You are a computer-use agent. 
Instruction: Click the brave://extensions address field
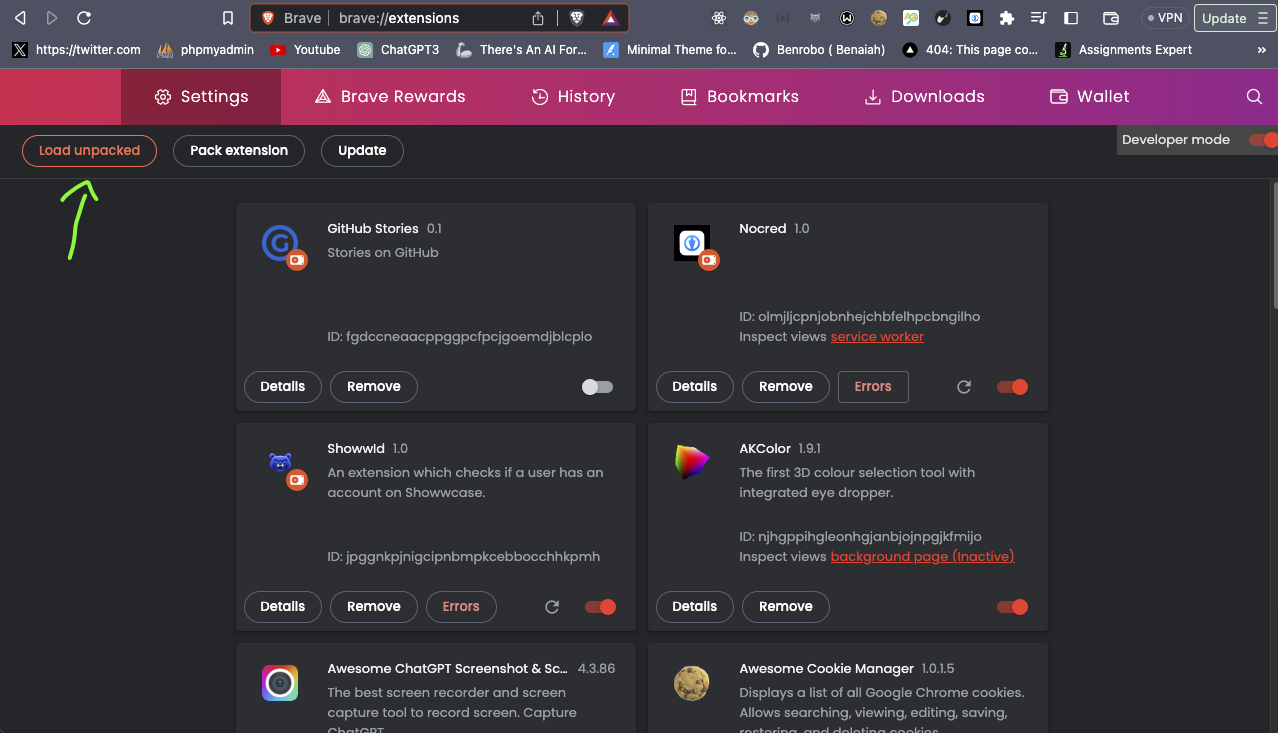point(398,18)
